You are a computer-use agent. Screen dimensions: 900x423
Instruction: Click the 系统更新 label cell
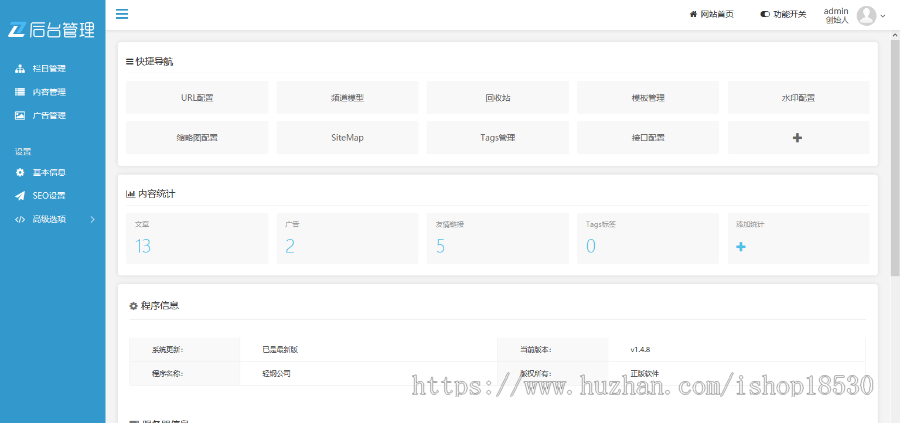click(x=184, y=350)
